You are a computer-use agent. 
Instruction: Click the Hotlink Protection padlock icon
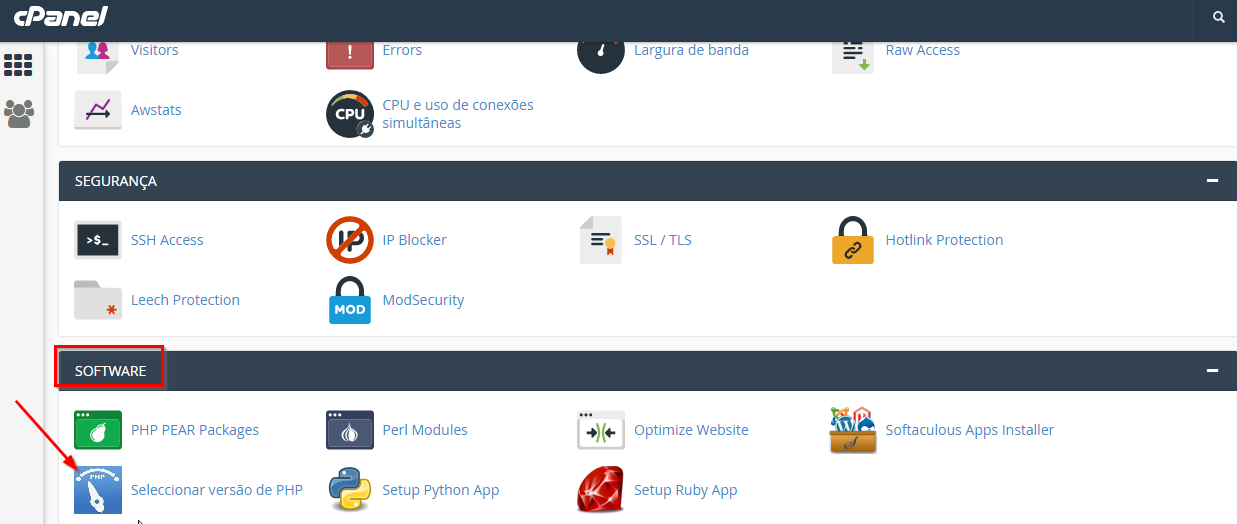click(853, 240)
